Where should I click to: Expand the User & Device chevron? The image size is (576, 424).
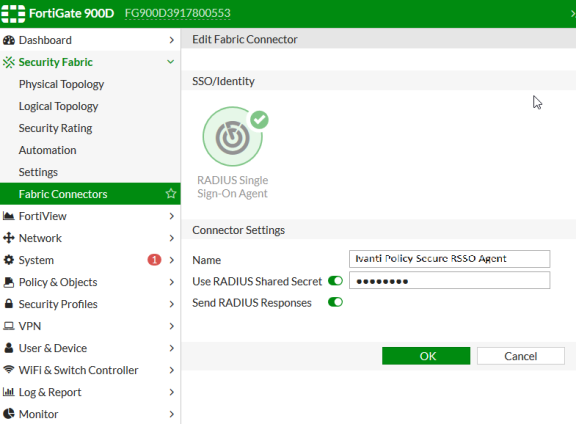[171, 348]
